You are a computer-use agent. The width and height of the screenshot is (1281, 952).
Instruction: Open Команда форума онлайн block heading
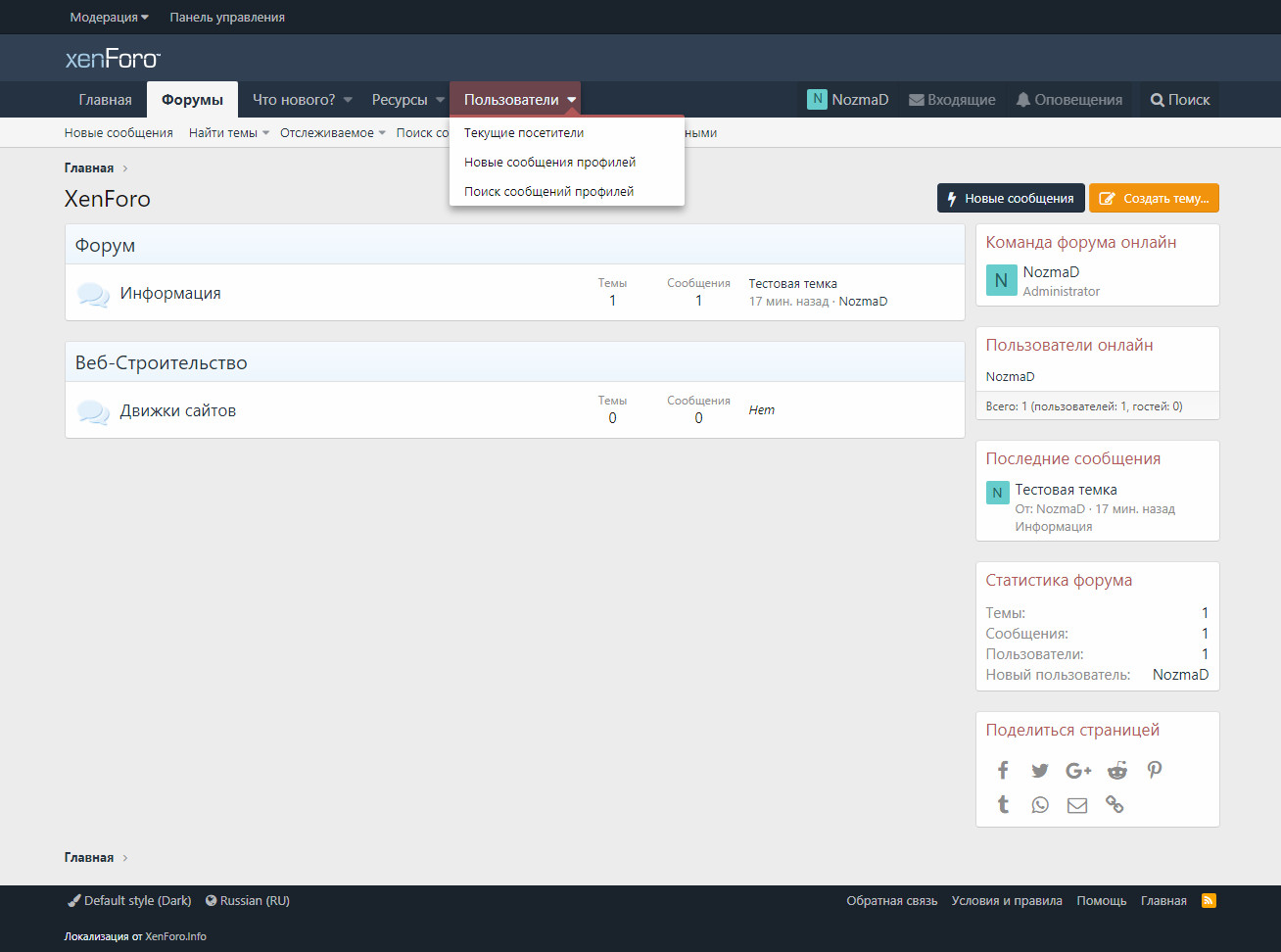[x=1081, y=243]
